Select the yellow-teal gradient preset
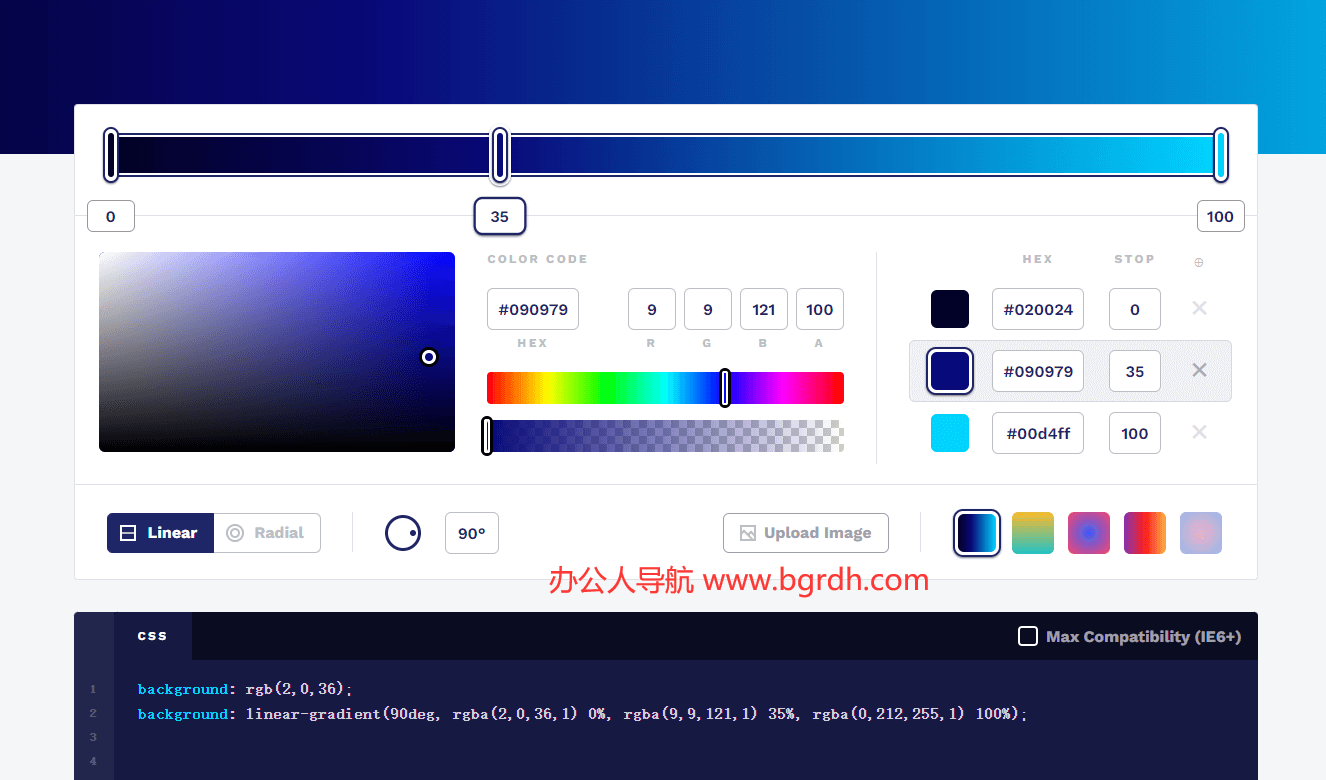1326x780 pixels. 1033,533
